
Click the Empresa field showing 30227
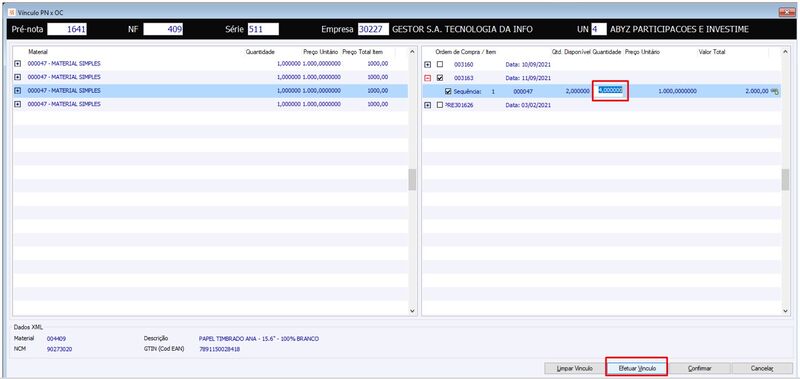(373, 30)
